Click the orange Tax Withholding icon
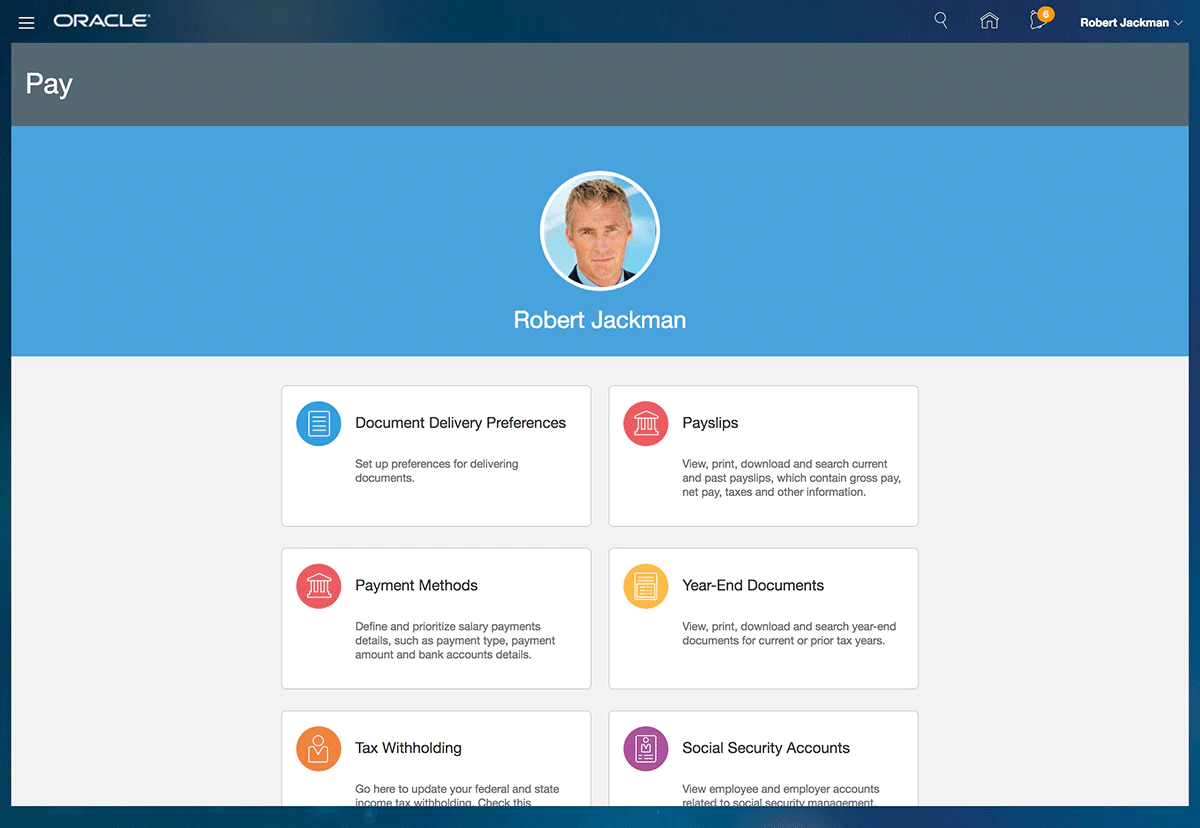 (319, 749)
